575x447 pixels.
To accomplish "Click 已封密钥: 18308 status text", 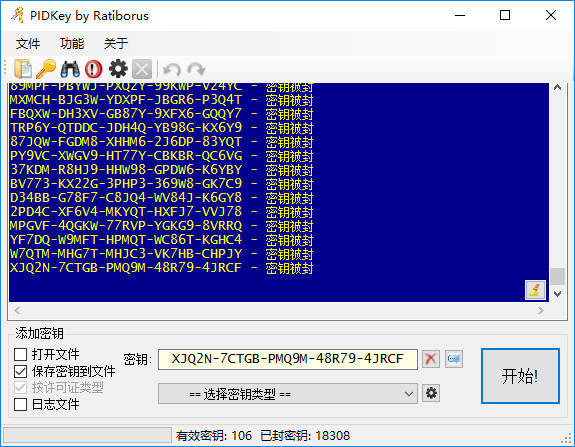I will [305, 436].
